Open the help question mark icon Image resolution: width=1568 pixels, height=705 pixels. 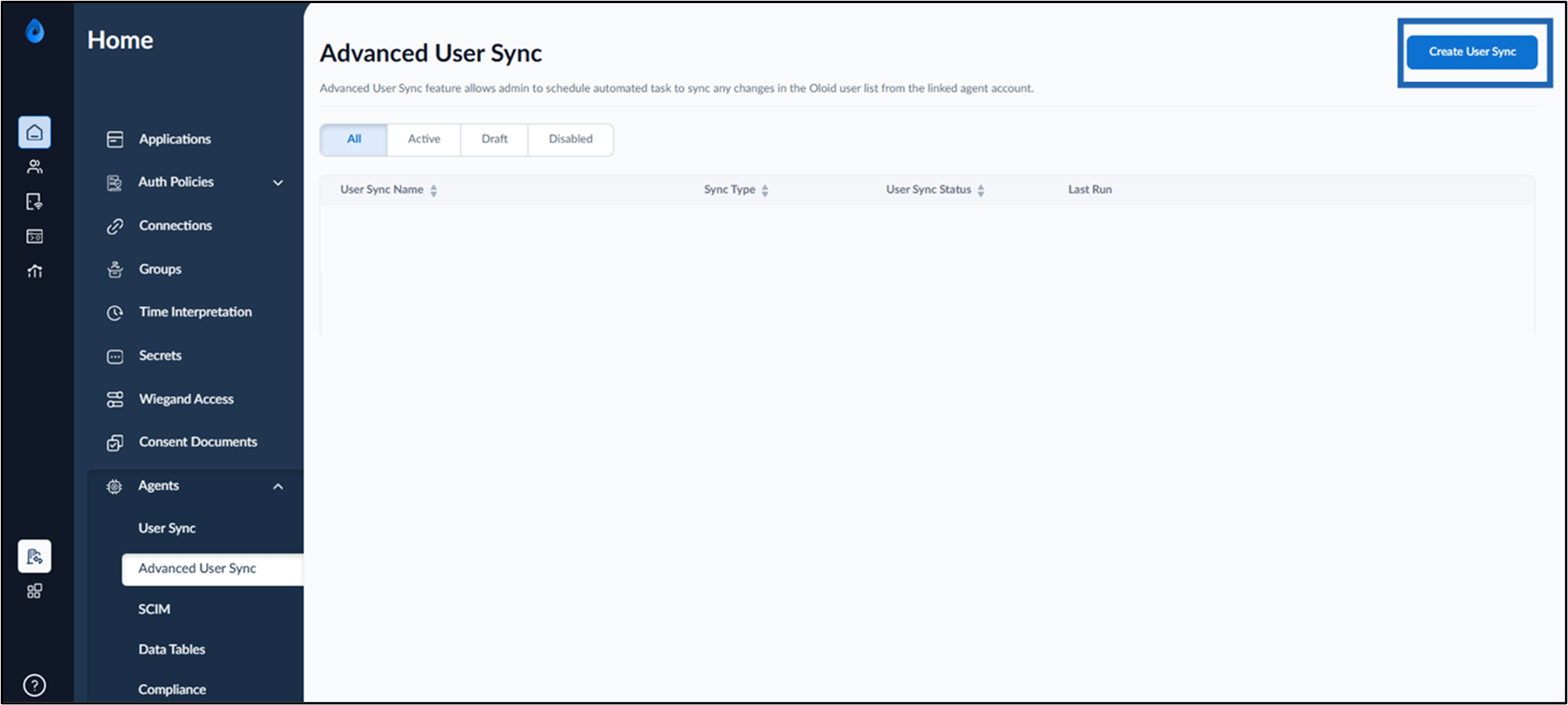pyautogui.click(x=34, y=685)
